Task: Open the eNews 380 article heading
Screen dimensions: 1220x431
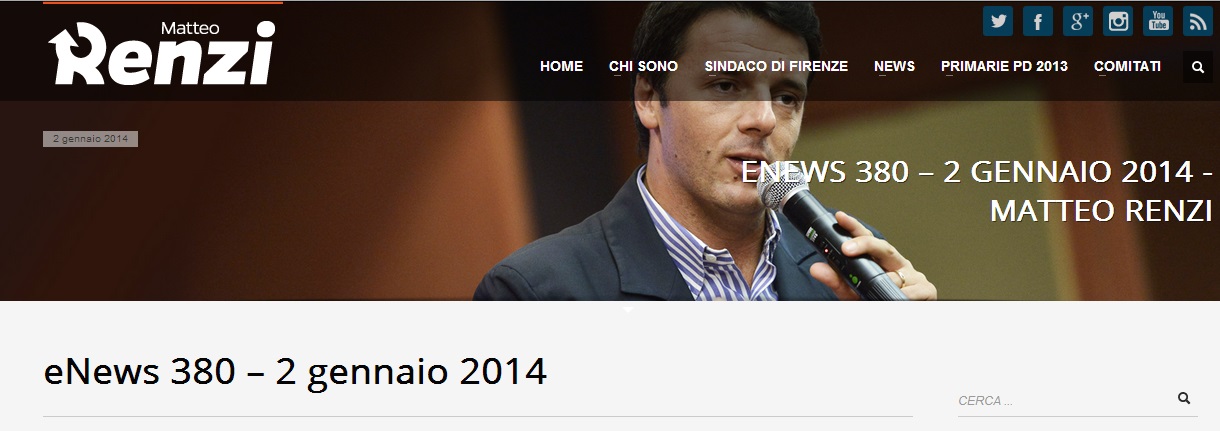Action: (295, 371)
